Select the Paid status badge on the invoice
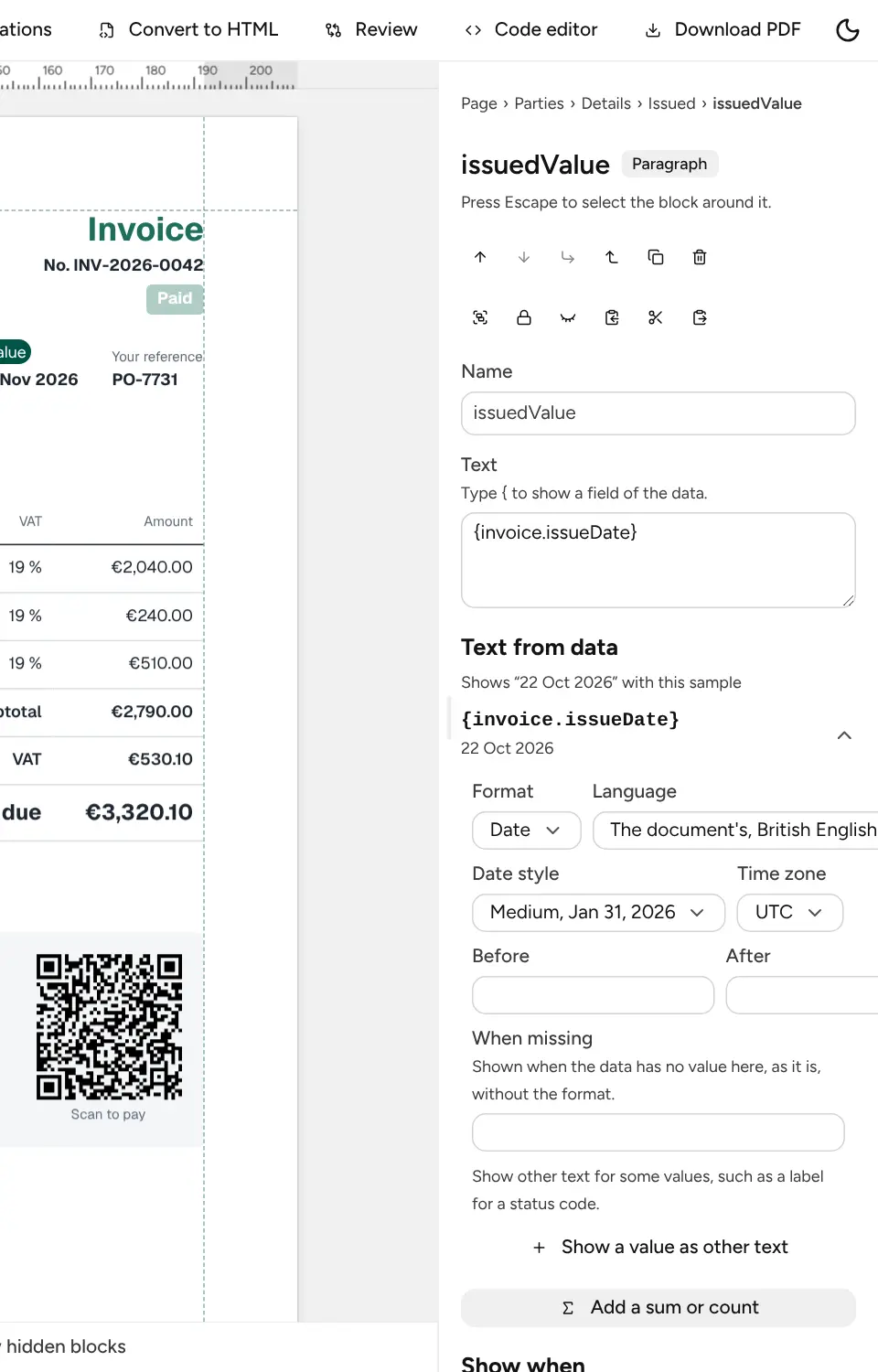 (x=175, y=299)
